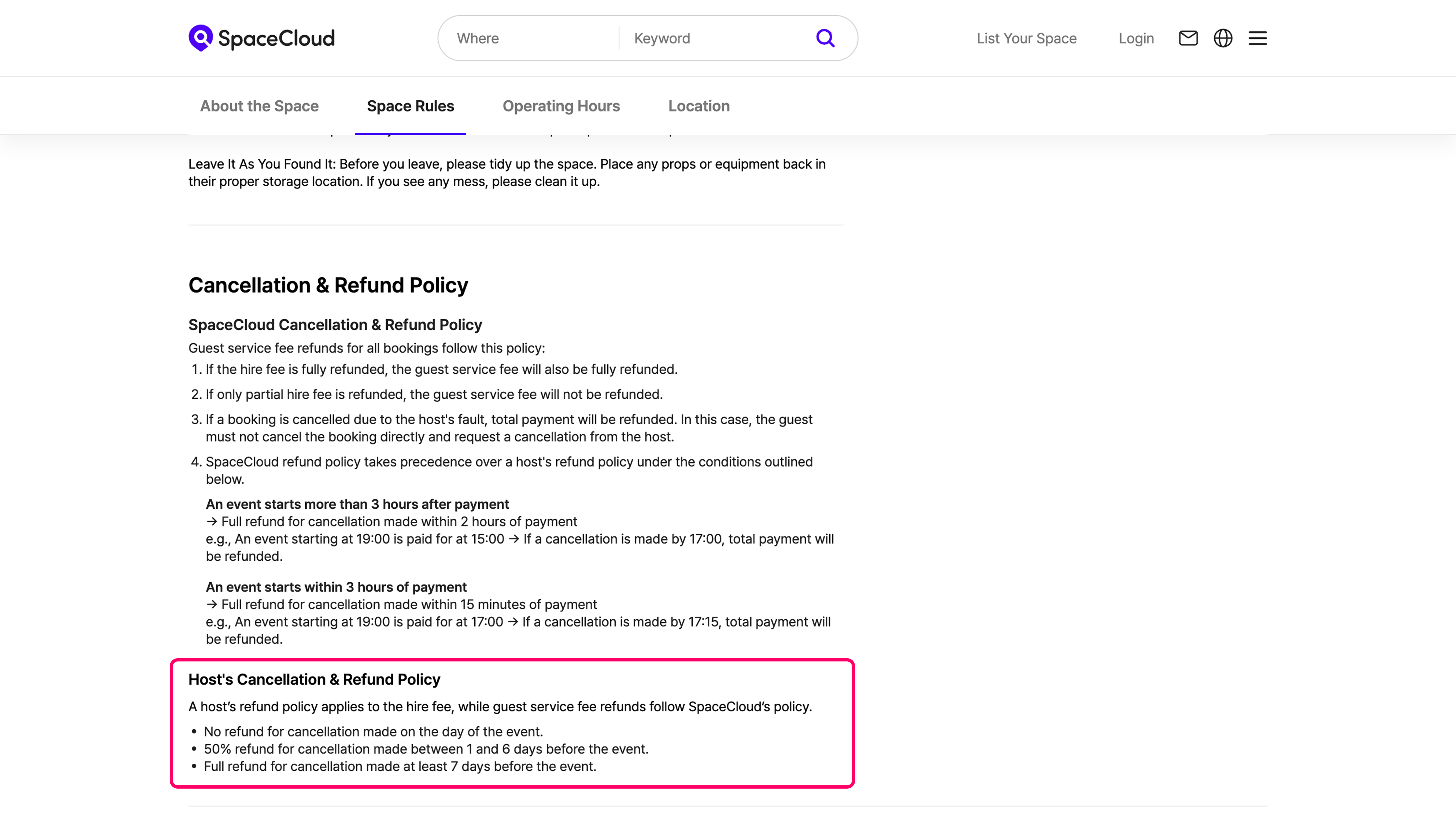The width and height of the screenshot is (1456, 824).
Task: Open the messages envelope icon
Action: (1188, 38)
